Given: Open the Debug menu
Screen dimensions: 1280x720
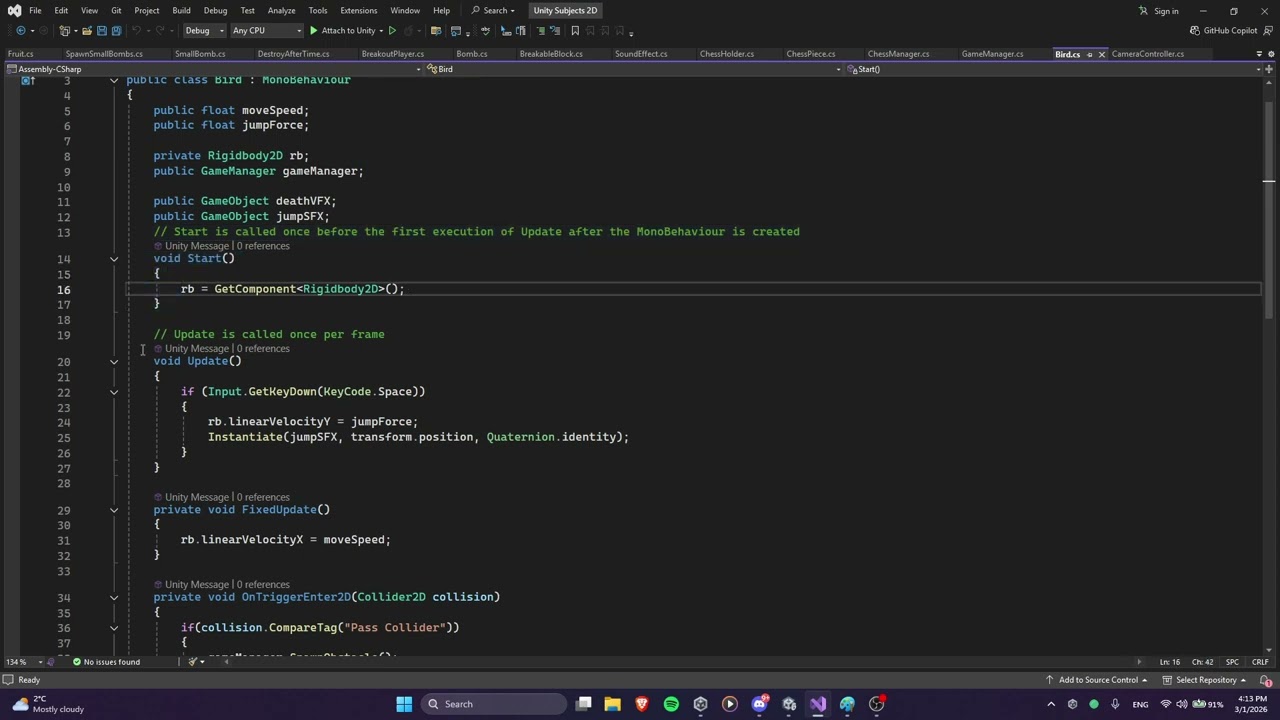Looking at the screenshot, I should pos(215,10).
